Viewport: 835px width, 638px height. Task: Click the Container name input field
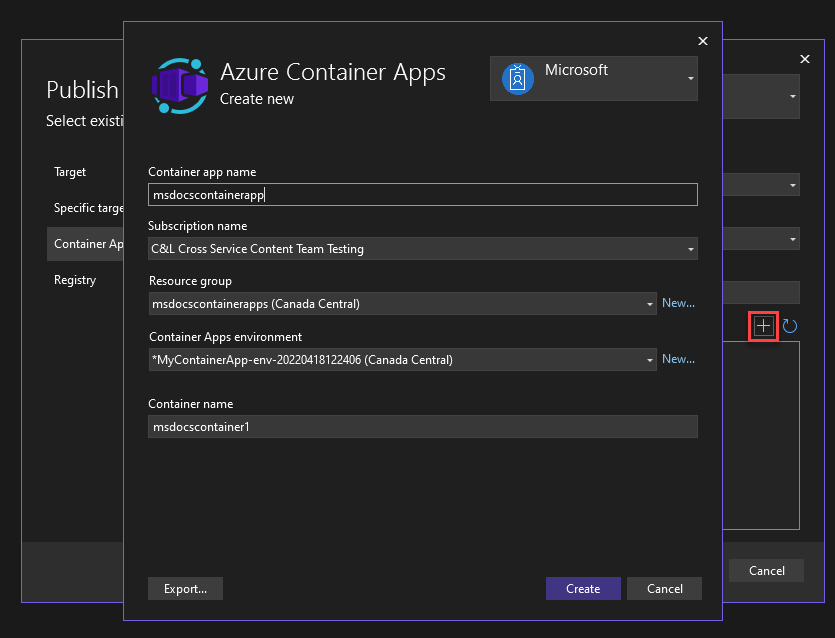tap(420, 426)
